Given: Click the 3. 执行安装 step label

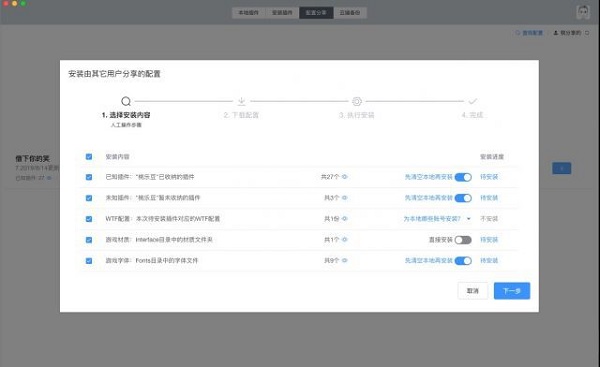Looking at the screenshot, I should pyautogui.click(x=357, y=115).
